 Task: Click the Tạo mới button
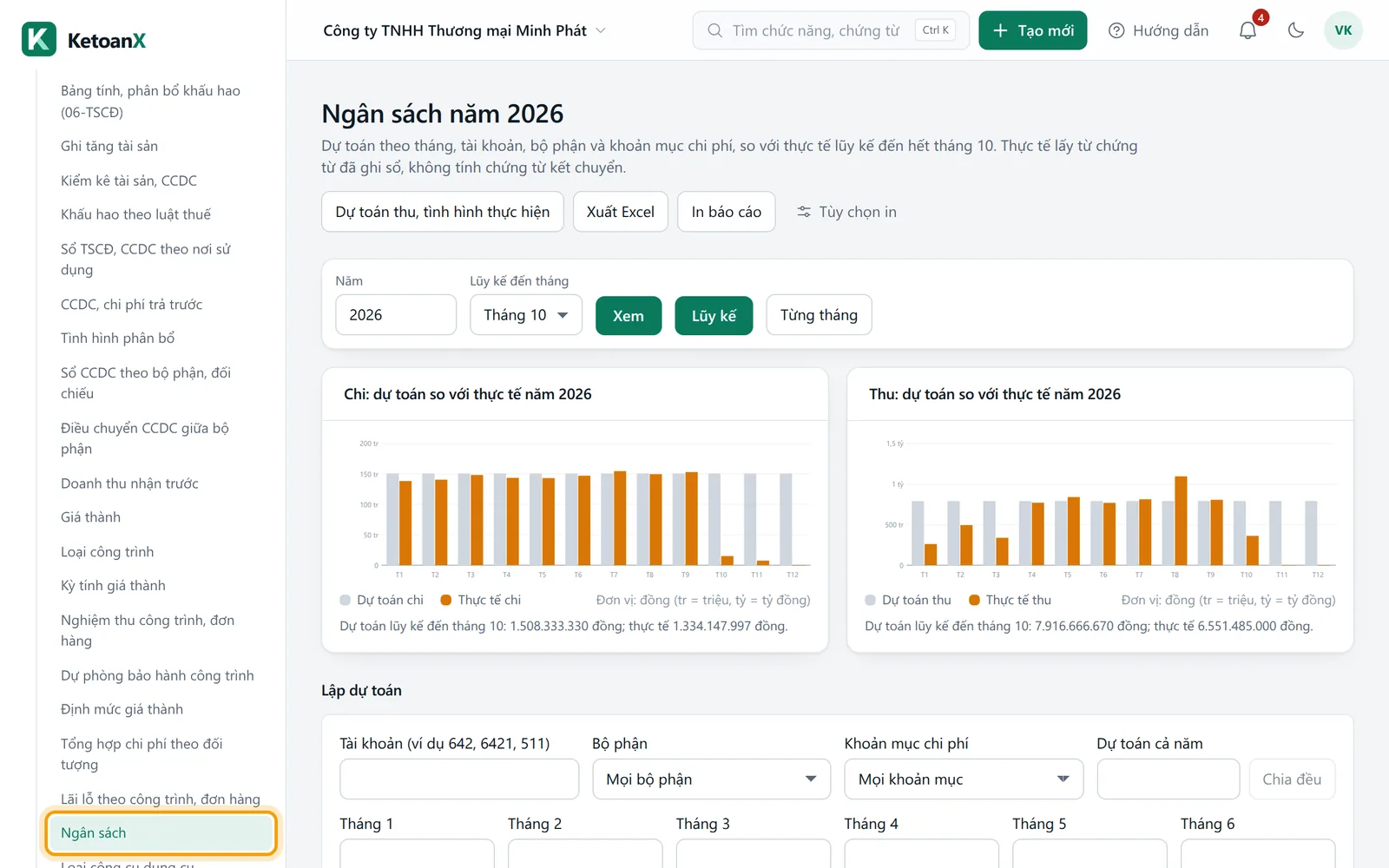[x=1032, y=30]
